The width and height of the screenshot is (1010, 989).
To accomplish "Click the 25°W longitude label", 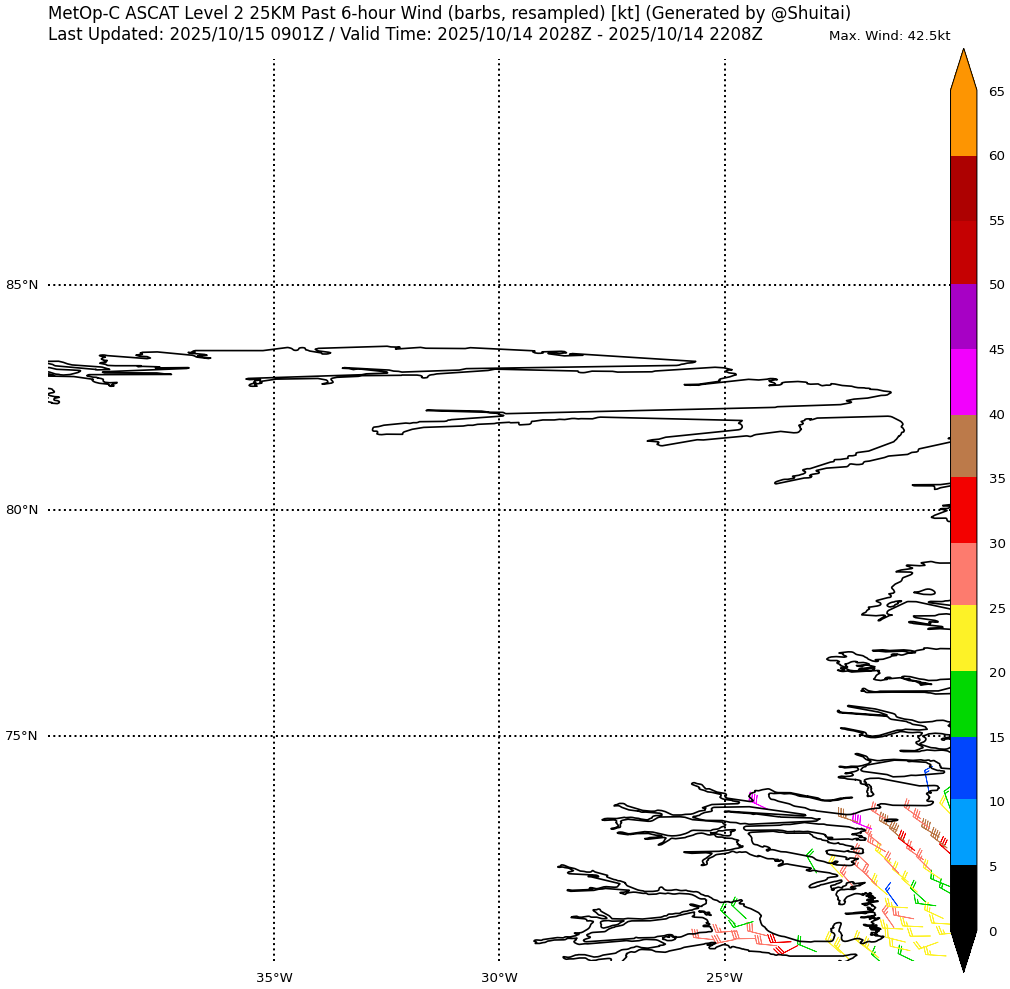I will tap(725, 977).
